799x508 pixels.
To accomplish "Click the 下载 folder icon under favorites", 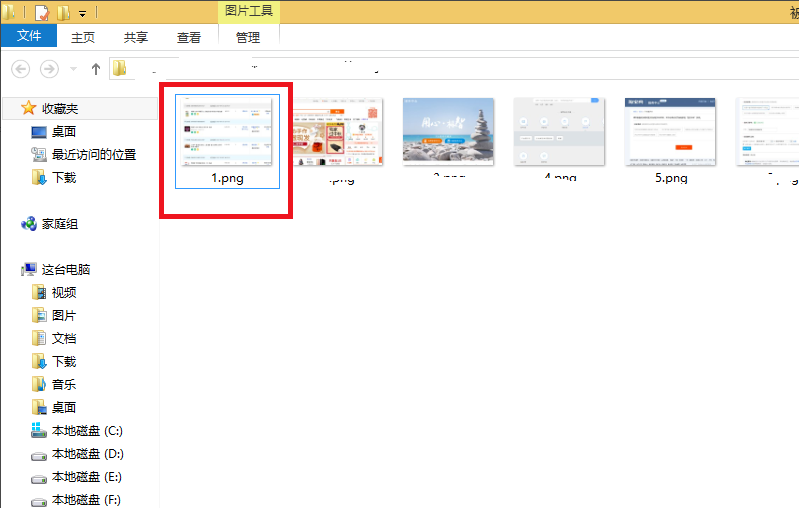I will pyautogui.click(x=39, y=177).
